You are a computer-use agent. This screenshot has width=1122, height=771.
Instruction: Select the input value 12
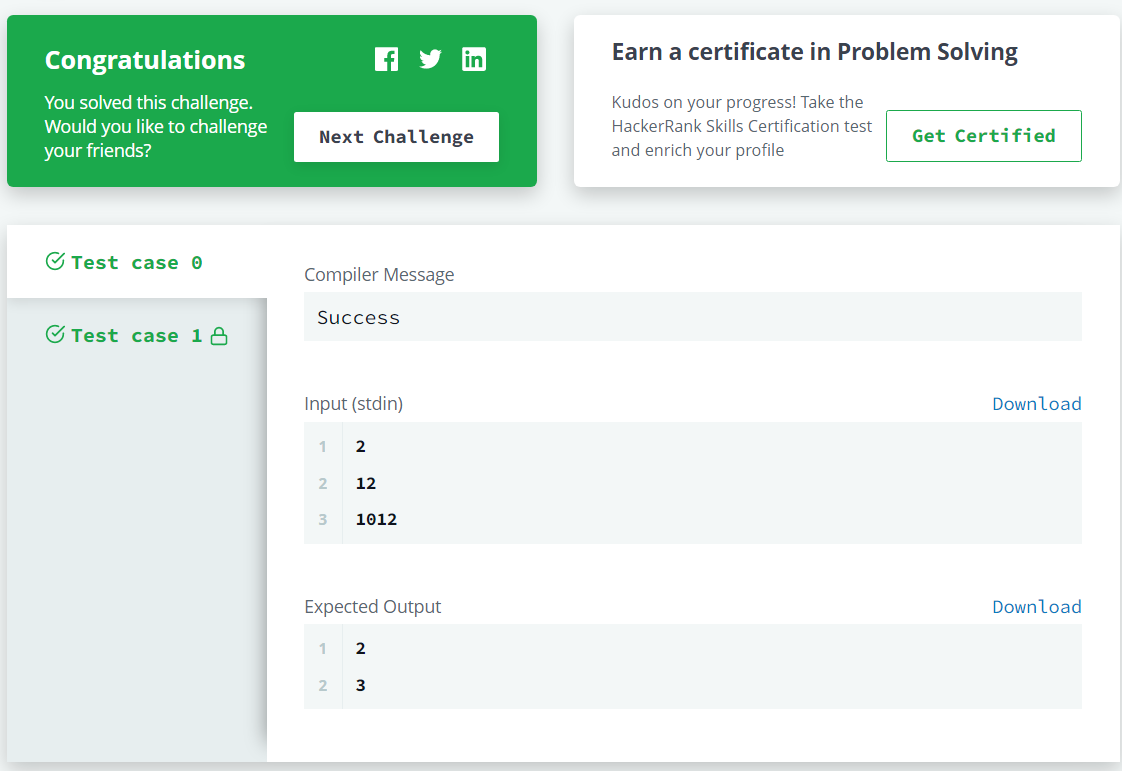click(x=366, y=484)
